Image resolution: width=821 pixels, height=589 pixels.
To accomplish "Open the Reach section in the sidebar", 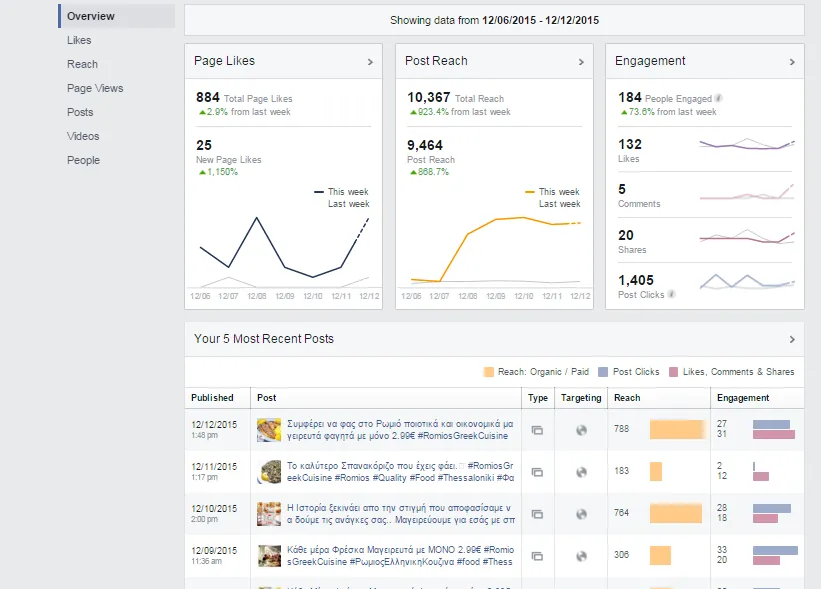I will pos(82,64).
